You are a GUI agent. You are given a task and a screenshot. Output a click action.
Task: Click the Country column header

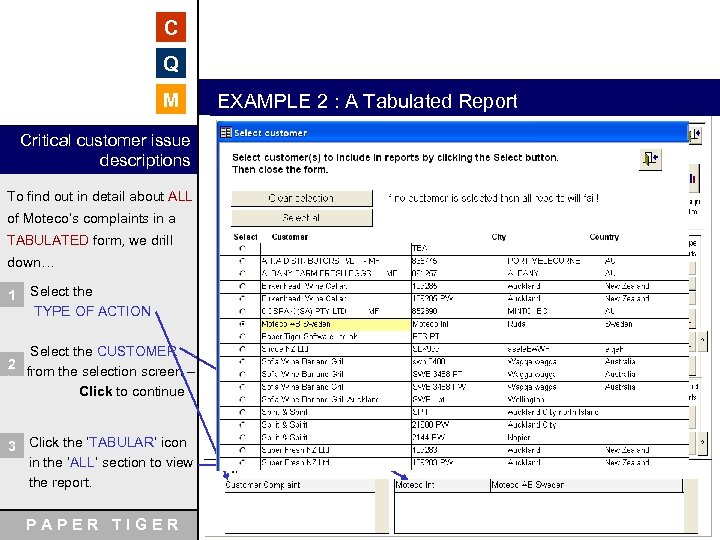(604, 237)
